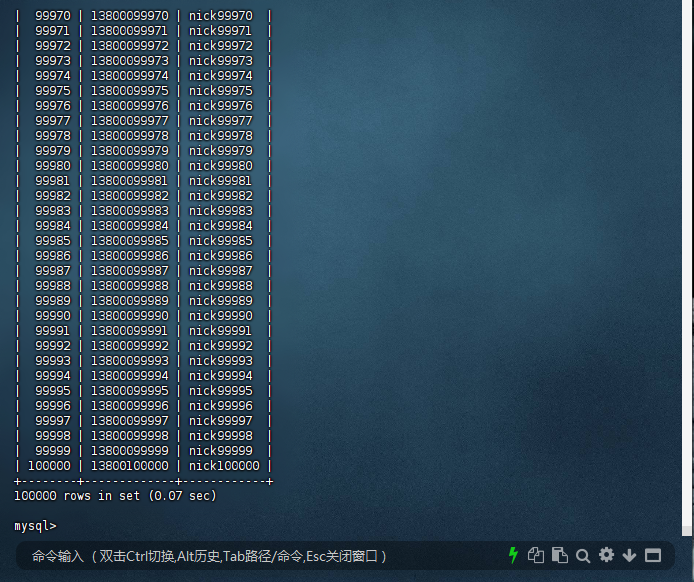Click nickname nick99998
The width and height of the screenshot is (694, 582).
pos(221,436)
